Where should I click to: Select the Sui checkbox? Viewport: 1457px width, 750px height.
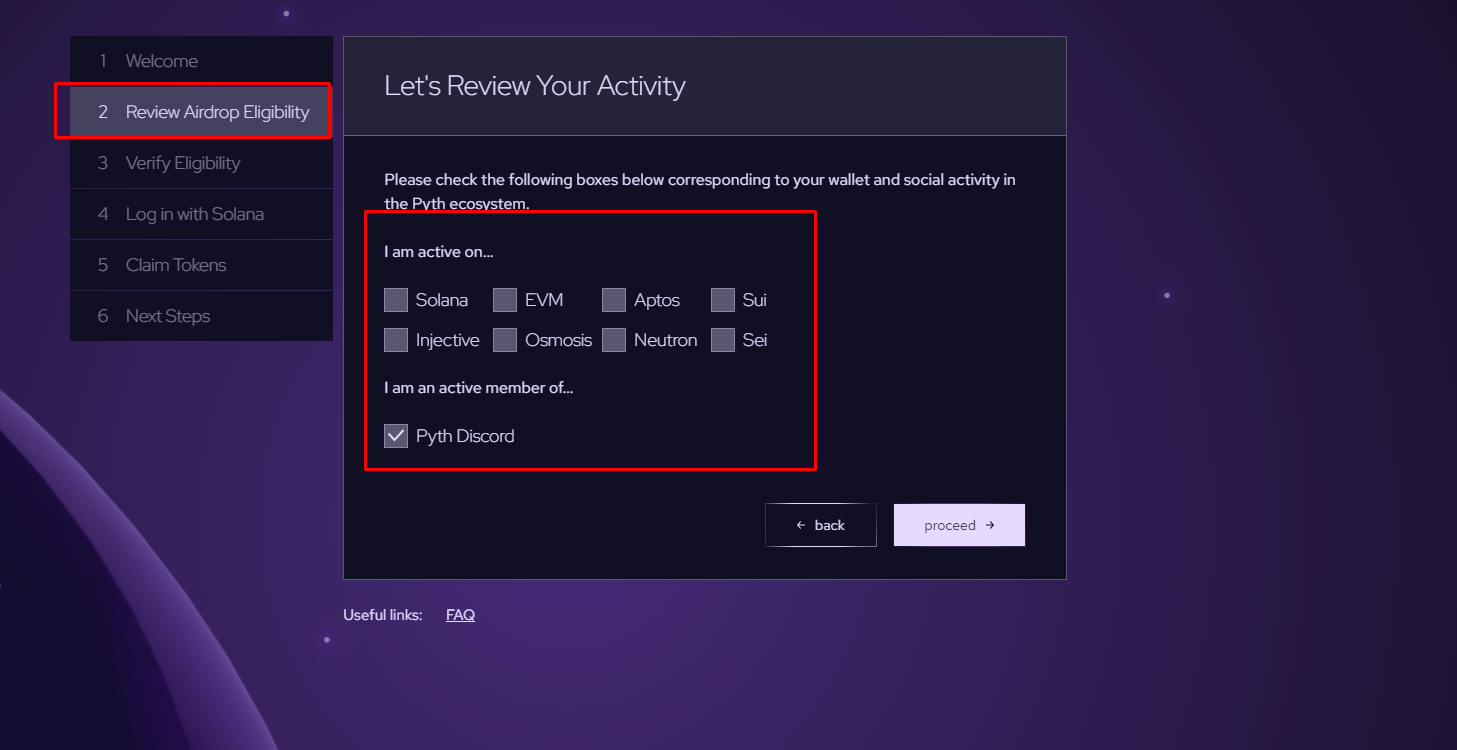[723, 300]
